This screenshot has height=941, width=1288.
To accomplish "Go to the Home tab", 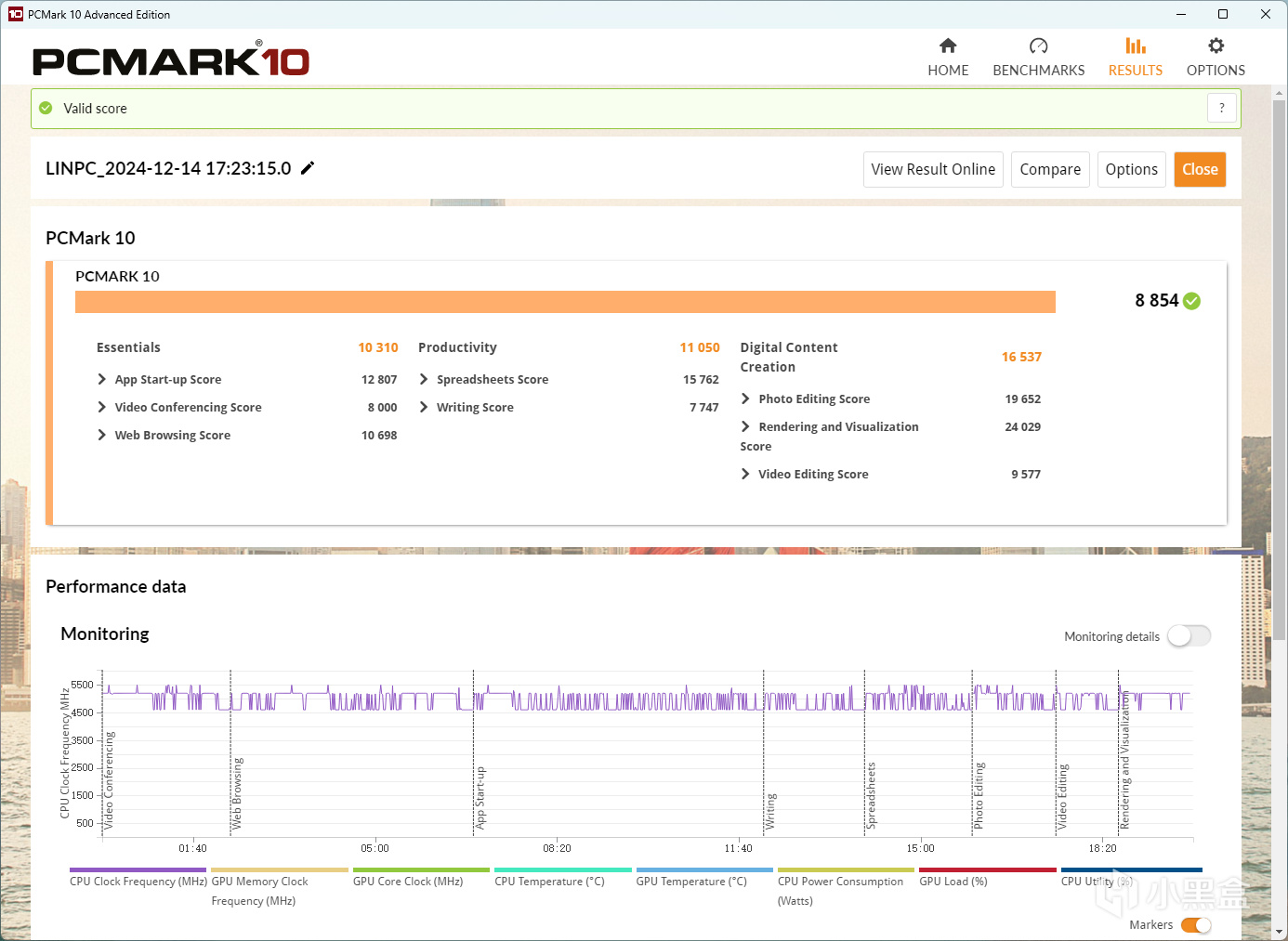I will click(x=948, y=58).
